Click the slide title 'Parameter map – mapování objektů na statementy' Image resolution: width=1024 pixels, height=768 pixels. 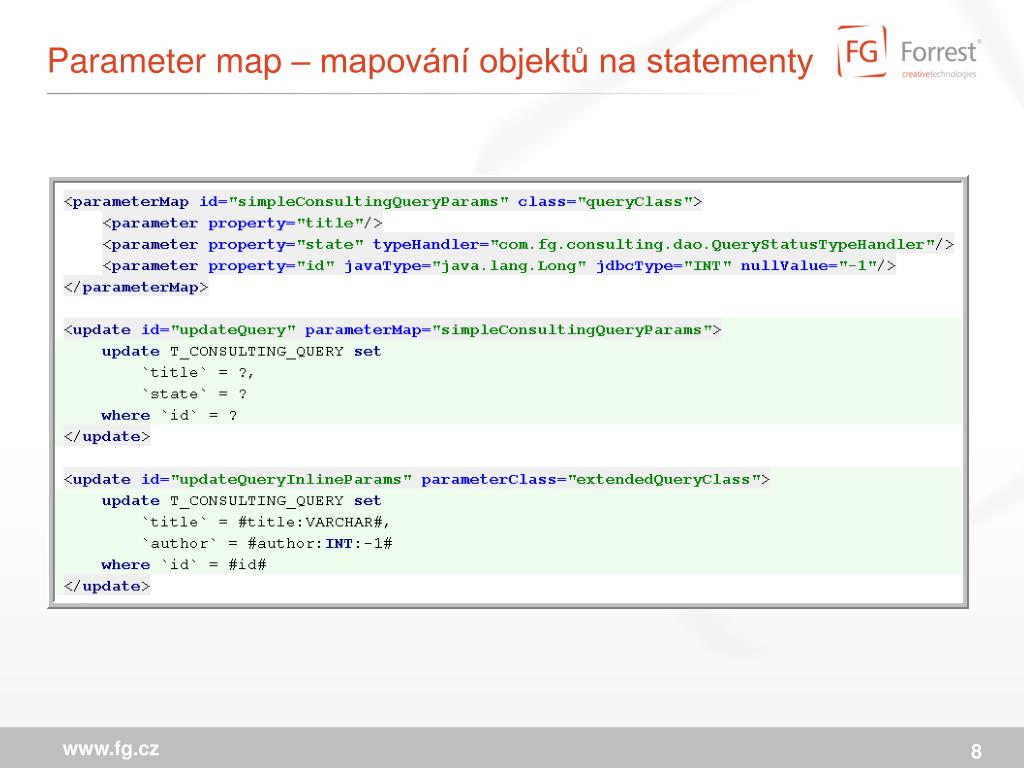coord(430,61)
